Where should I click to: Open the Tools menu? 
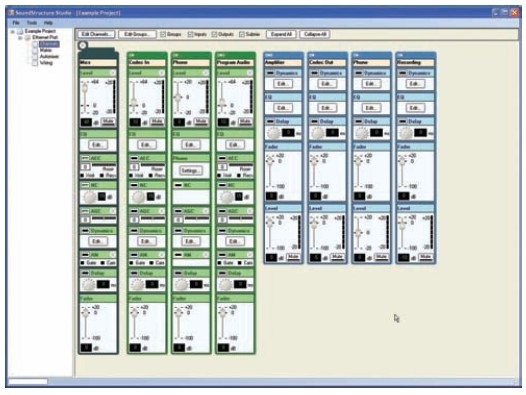(32, 23)
